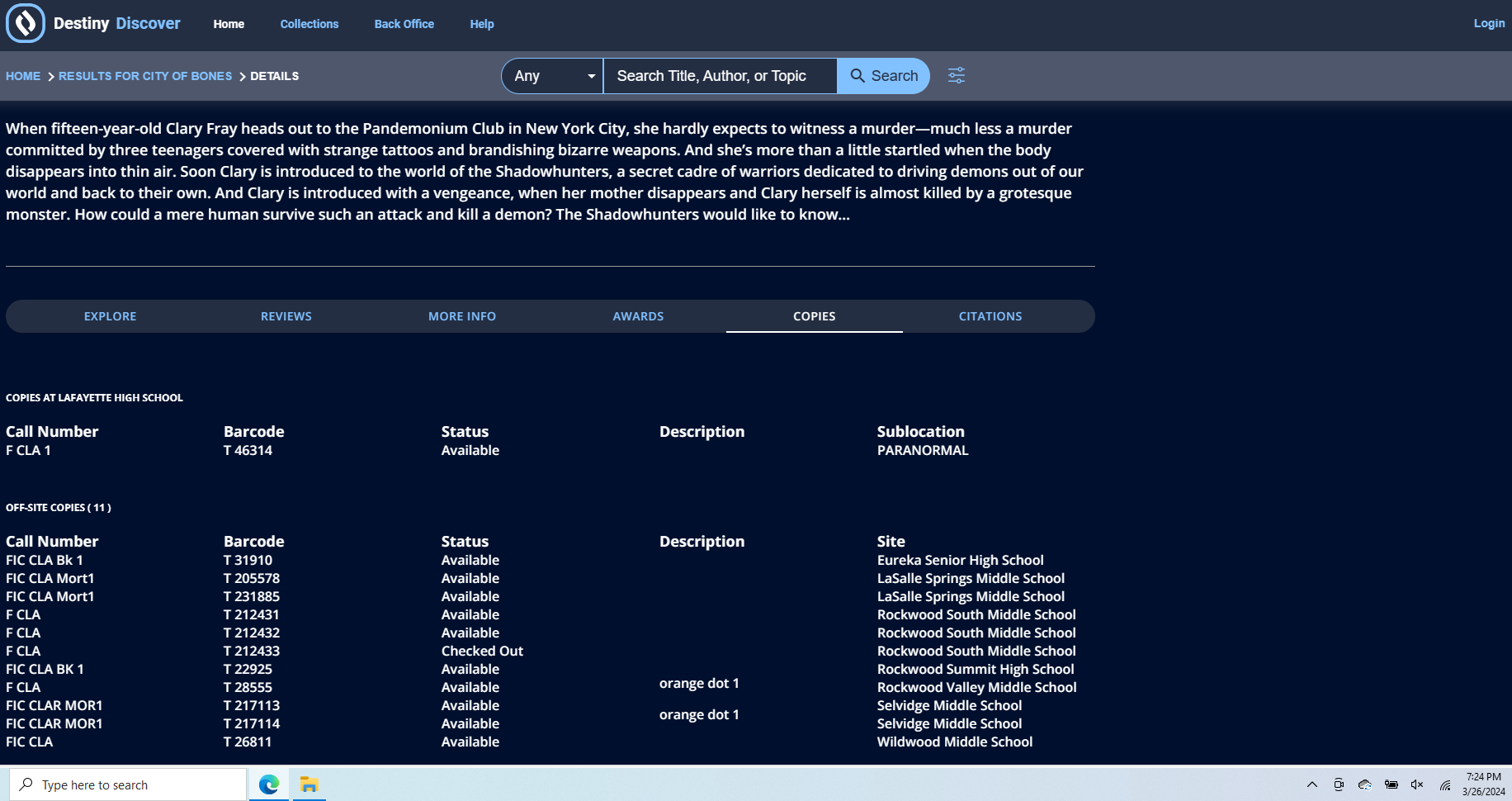
Task: Click the Search Title, Author, or Topic field
Action: pyautogui.click(x=720, y=76)
